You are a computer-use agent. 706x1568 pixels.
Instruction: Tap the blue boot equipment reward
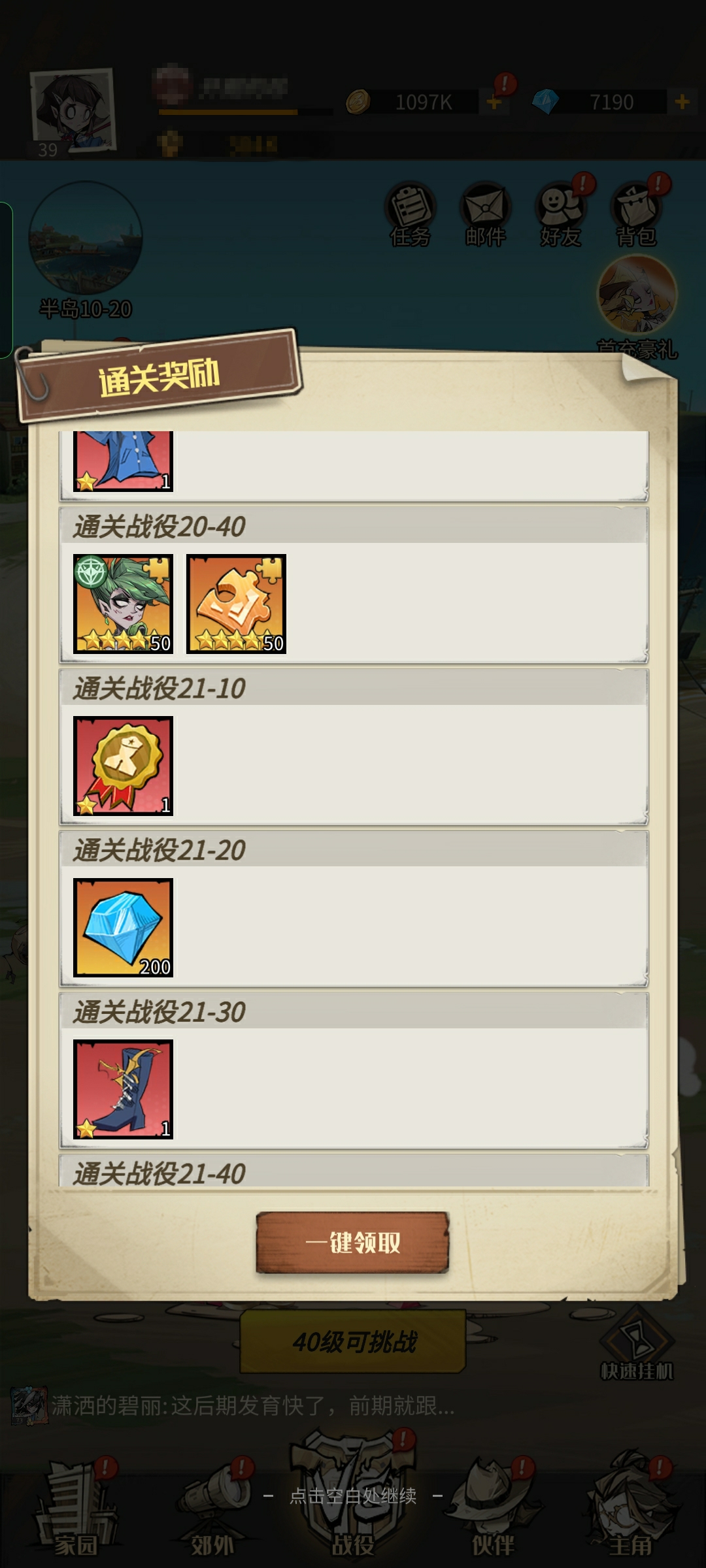point(123,1089)
